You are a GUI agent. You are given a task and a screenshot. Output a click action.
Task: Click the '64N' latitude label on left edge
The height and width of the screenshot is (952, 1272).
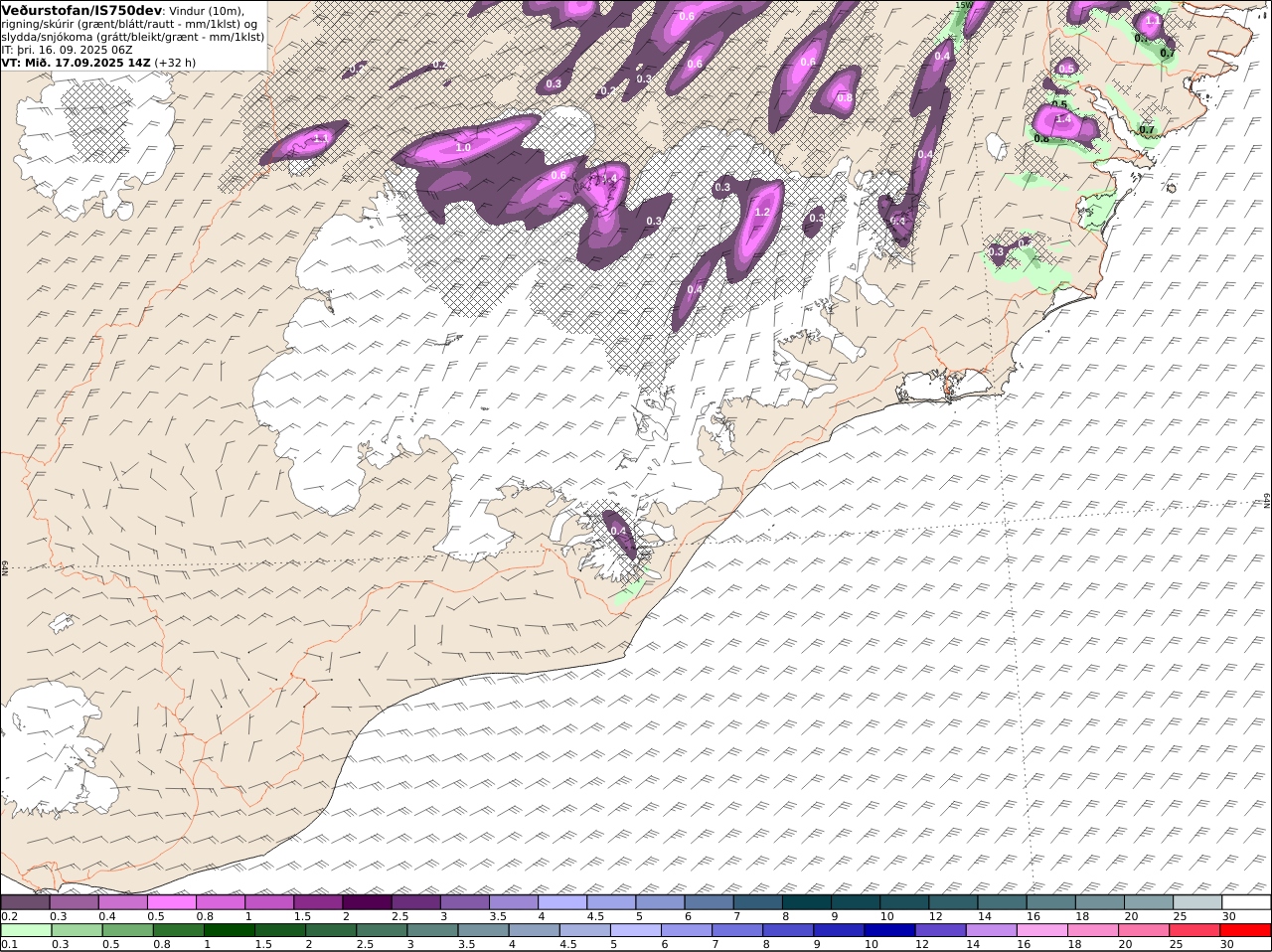[x=5, y=568]
